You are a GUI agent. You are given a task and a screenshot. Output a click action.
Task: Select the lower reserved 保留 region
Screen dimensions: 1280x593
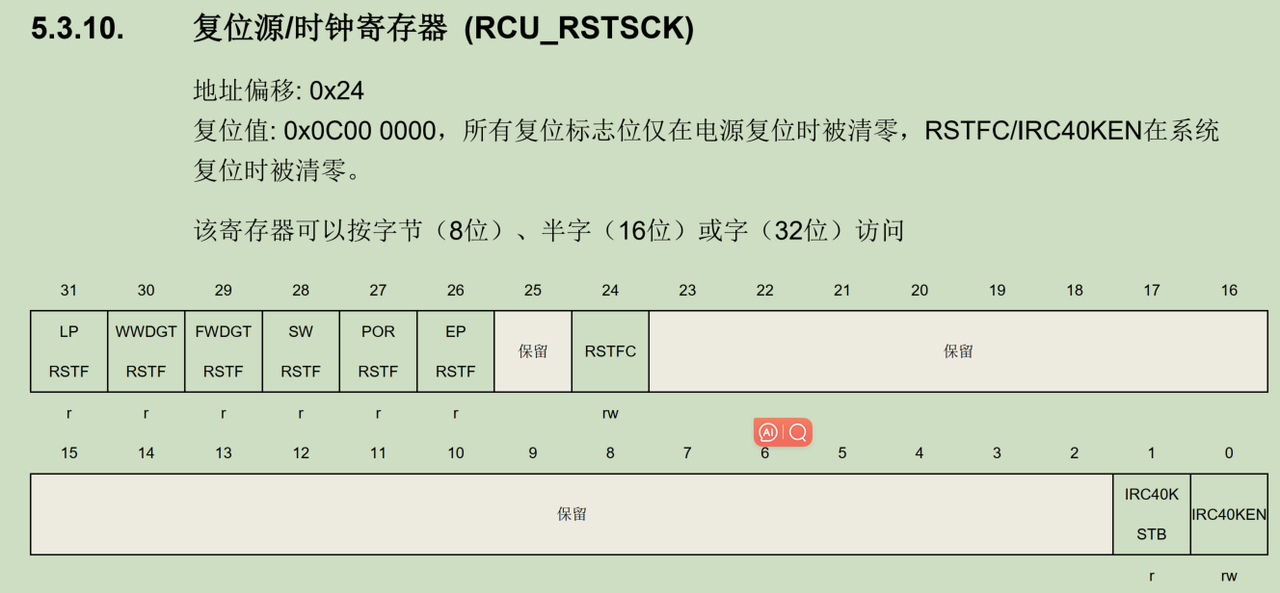[x=572, y=514]
